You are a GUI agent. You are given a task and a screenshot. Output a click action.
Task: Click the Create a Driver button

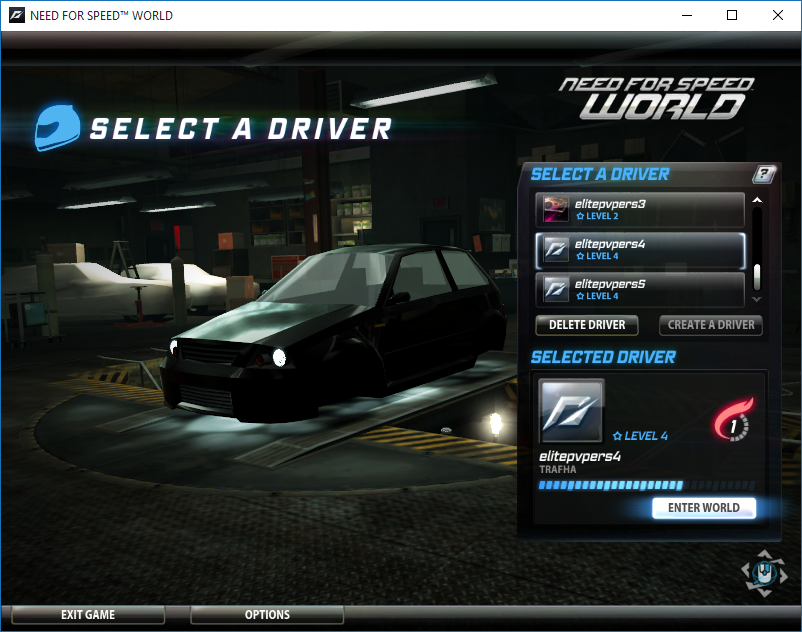pos(711,325)
